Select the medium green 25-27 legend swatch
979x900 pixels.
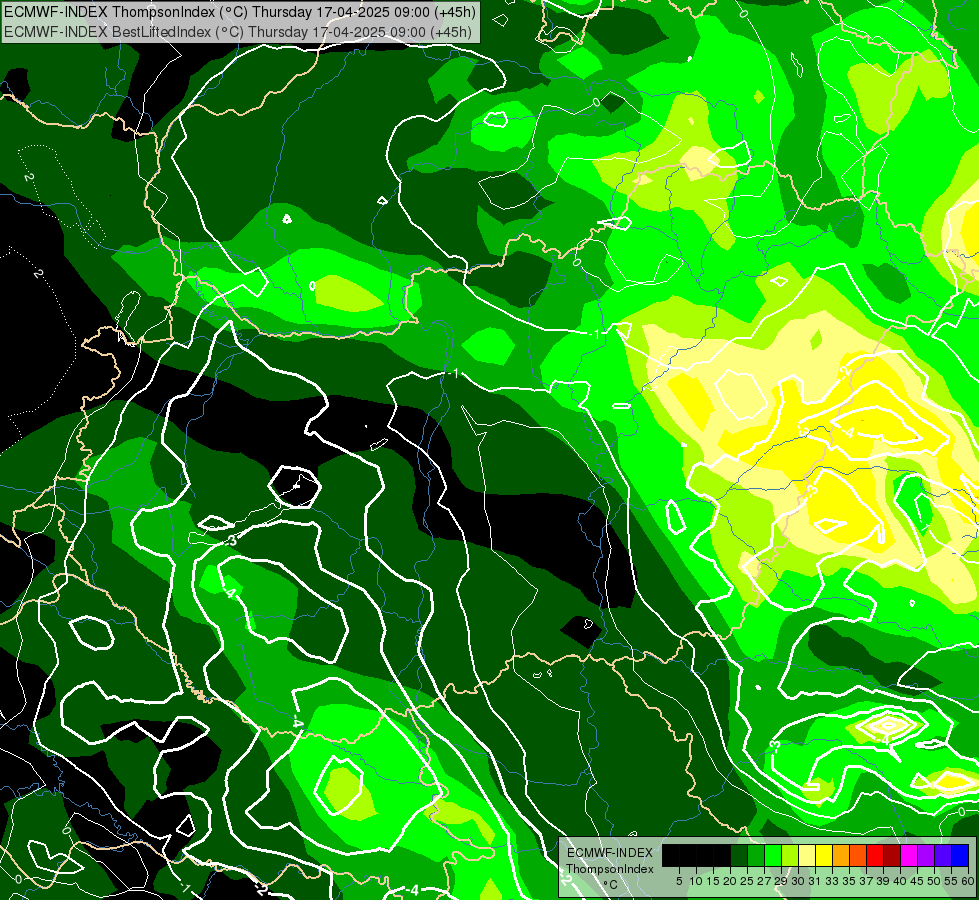(756, 855)
